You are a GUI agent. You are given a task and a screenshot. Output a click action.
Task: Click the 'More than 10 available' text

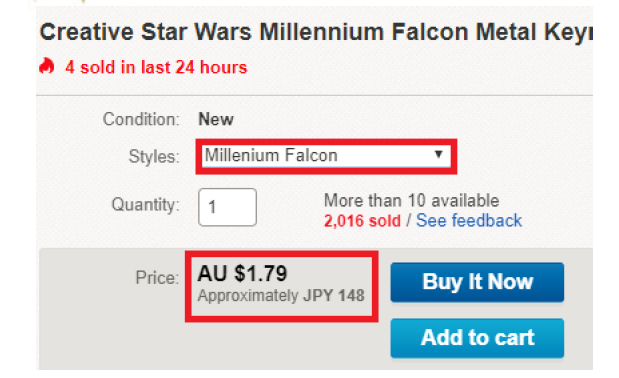click(x=411, y=200)
